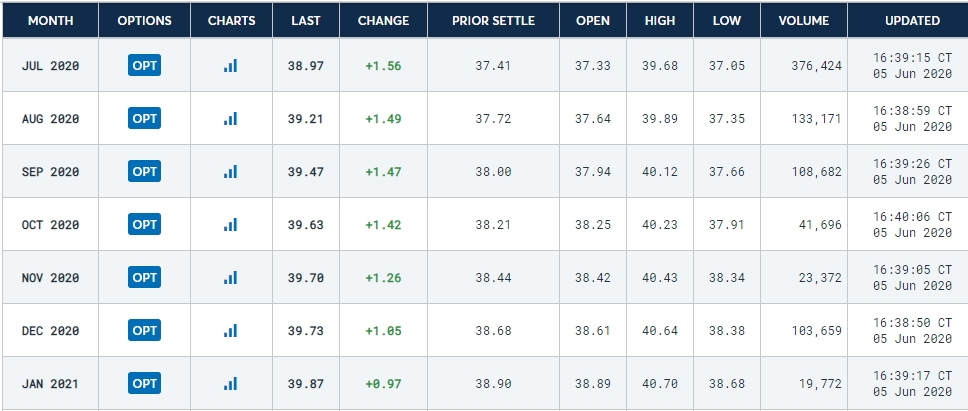The image size is (968, 411).
Task: Select the OPT button in NOV 2020 row
Action: pyautogui.click(x=144, y=278)
